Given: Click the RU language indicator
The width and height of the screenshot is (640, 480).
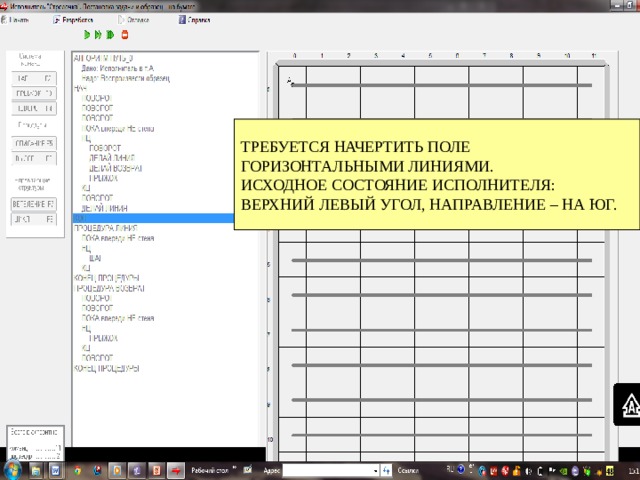Looking at the screenshot, I should (x=450, y=469).
